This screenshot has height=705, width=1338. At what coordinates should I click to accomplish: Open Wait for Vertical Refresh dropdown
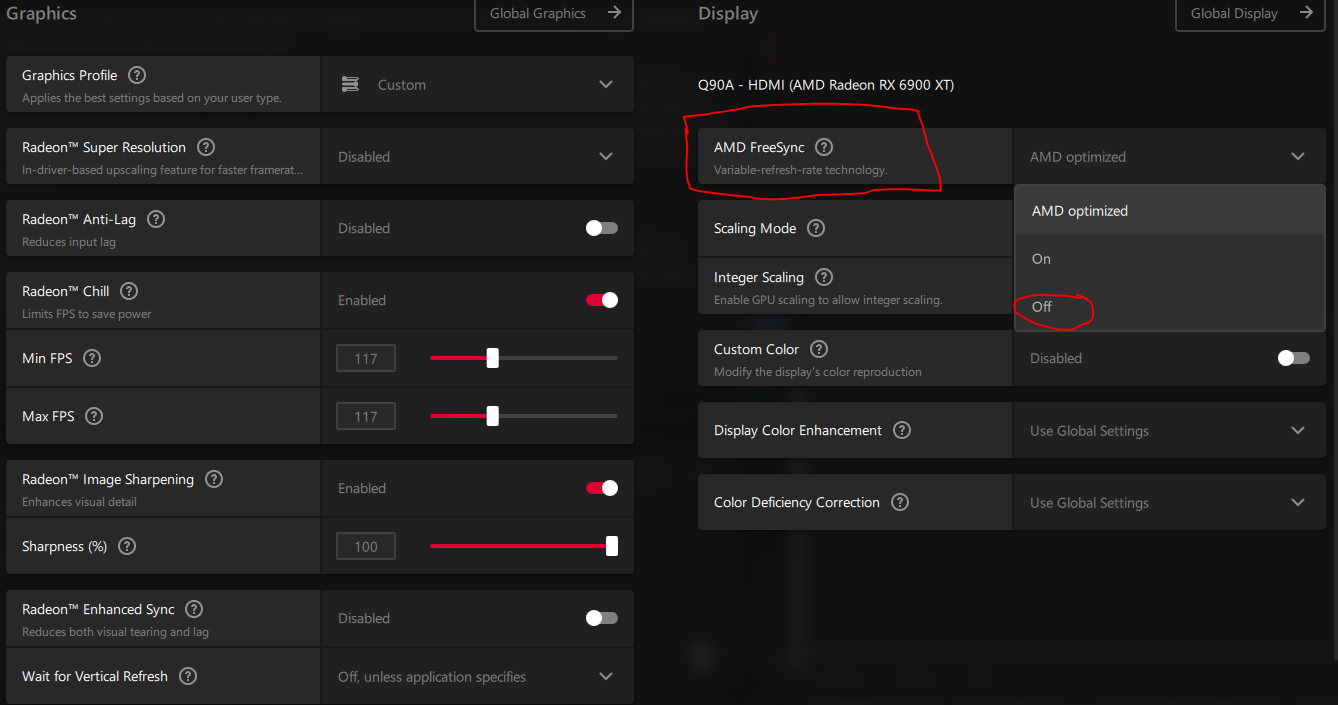coord(477,677)
